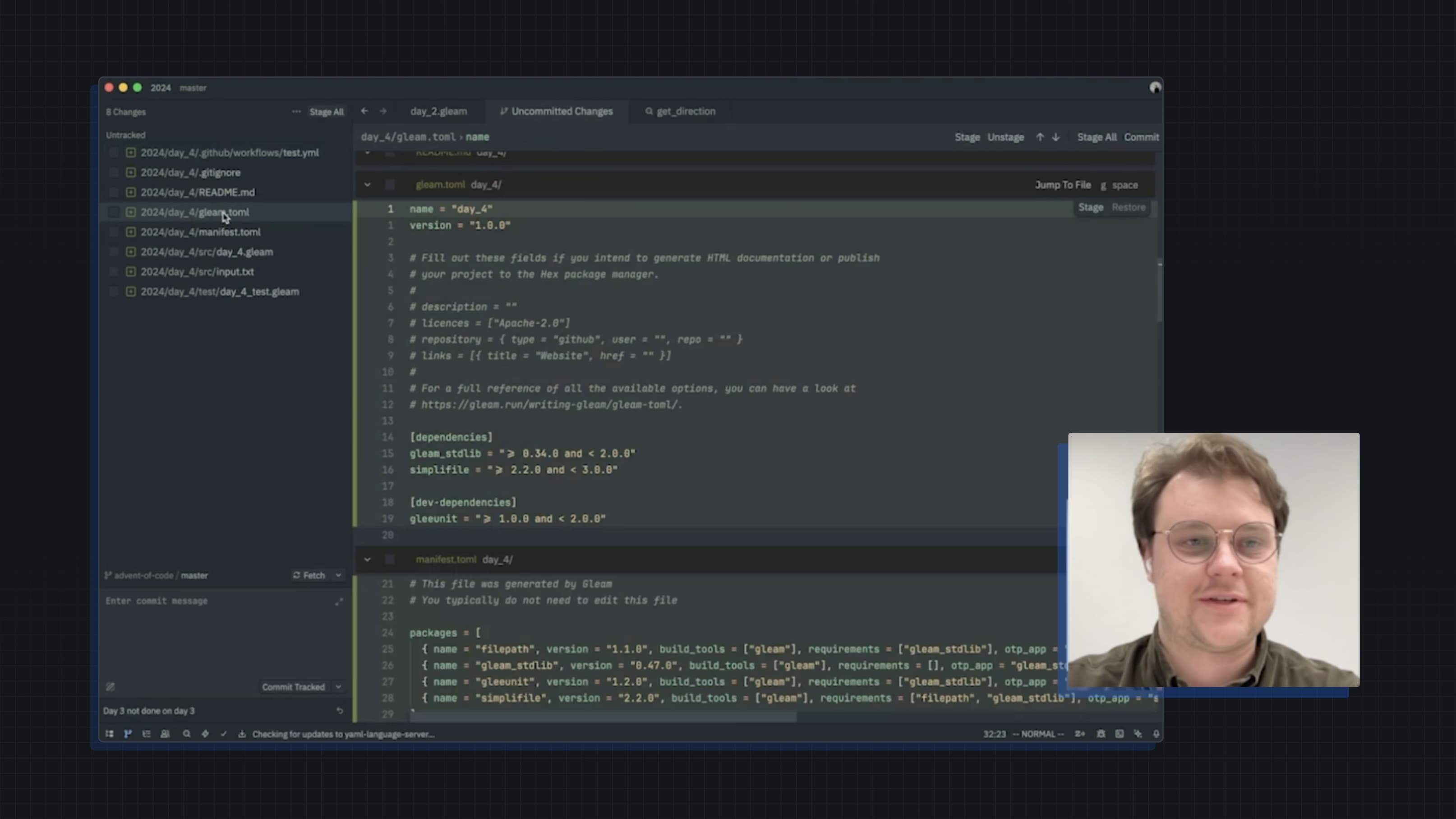Stage the input.txt file checkbox
Screen dimensions: 1456x819
pyautogui.click(x=114, y=272)
